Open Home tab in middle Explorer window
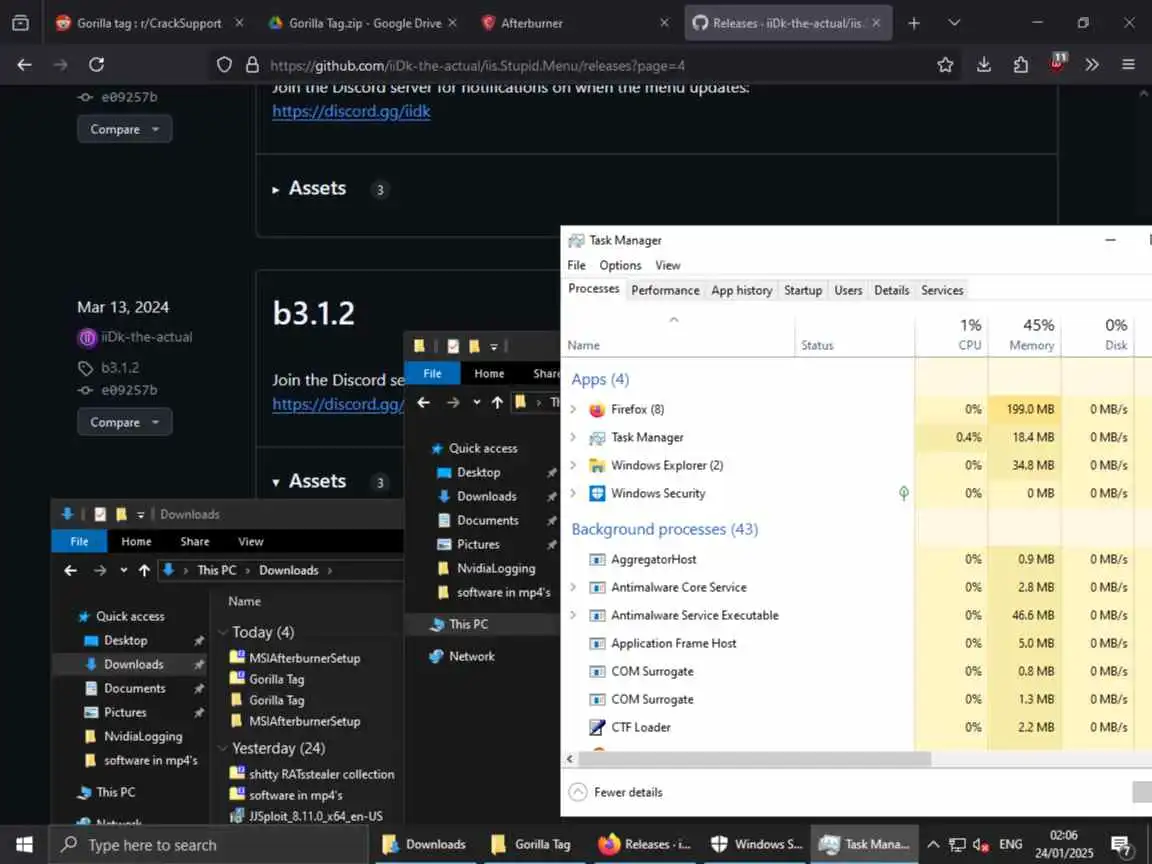 pyautogui.click(x=489, y=373)
